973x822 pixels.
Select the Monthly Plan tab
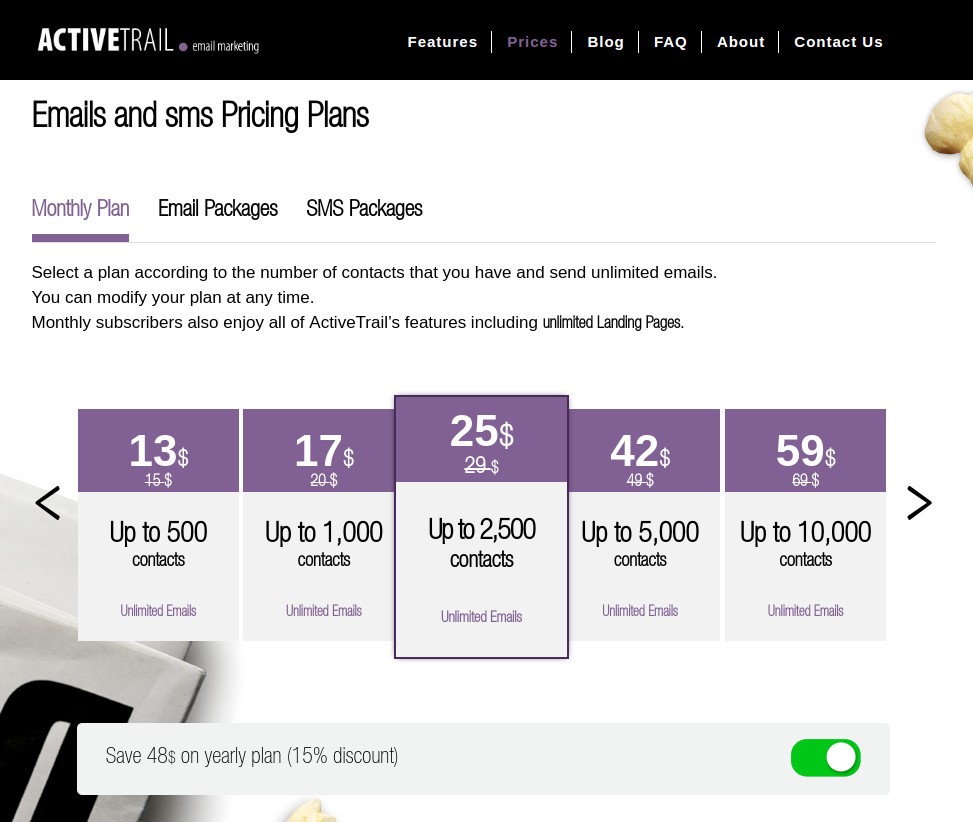pyautogui.click(x=80, y=210)
